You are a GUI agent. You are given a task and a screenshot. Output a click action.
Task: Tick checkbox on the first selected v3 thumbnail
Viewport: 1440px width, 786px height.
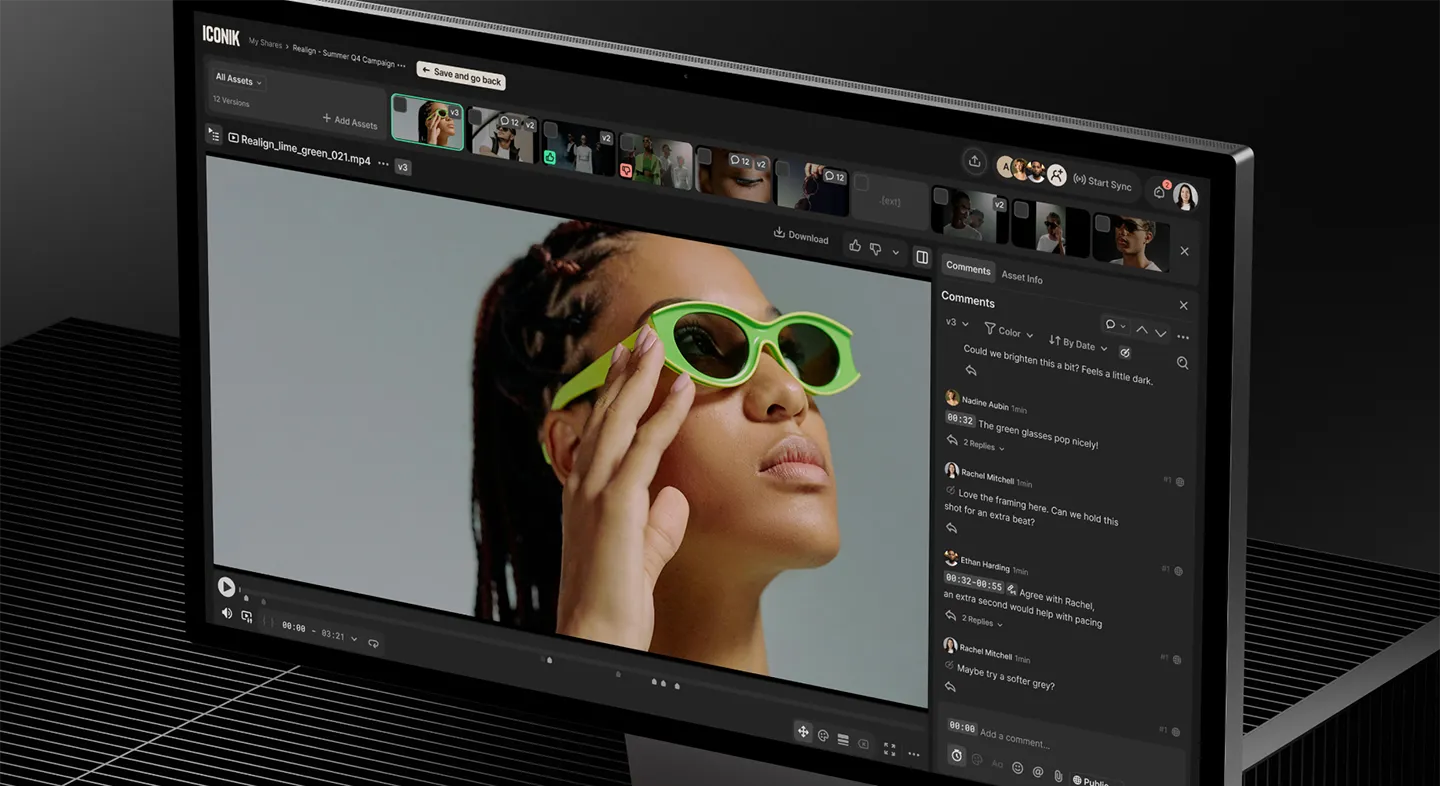(401, 105)
